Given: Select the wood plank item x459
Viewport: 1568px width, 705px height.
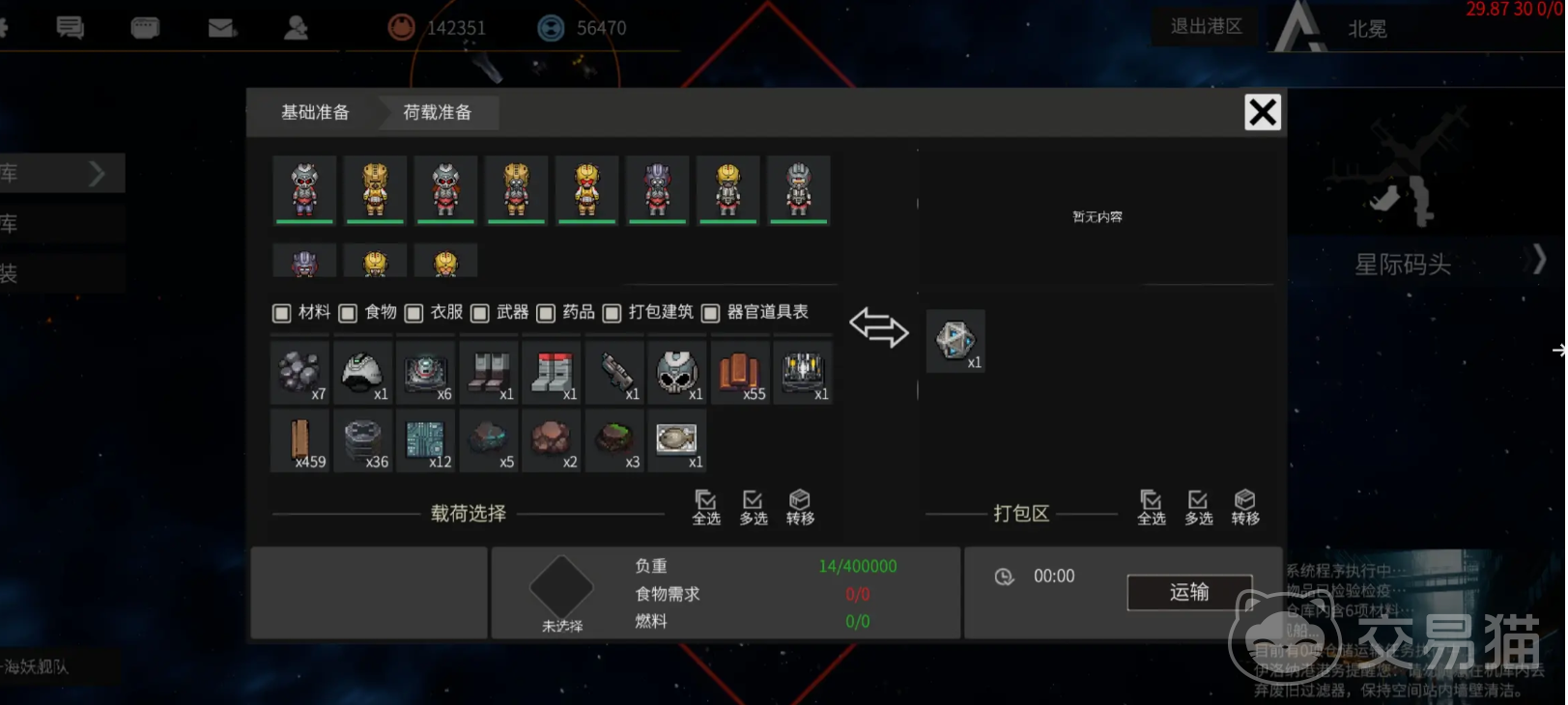Looking at the screenshot, I should click(300, 440).
